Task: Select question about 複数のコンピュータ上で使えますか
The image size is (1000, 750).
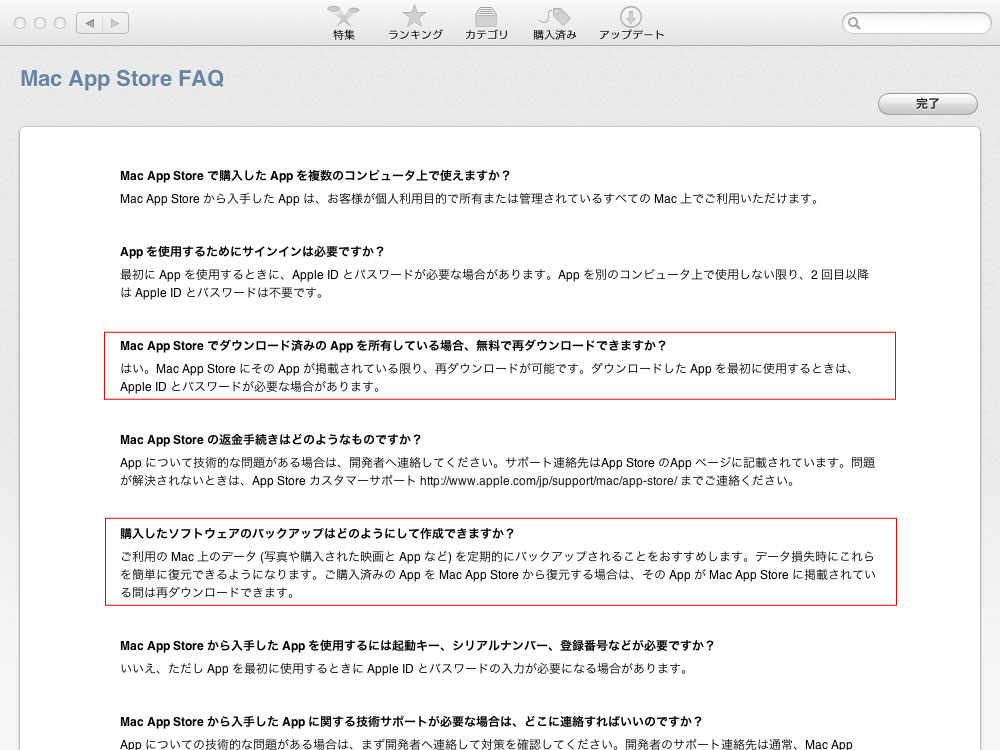Action: point(315,175)
